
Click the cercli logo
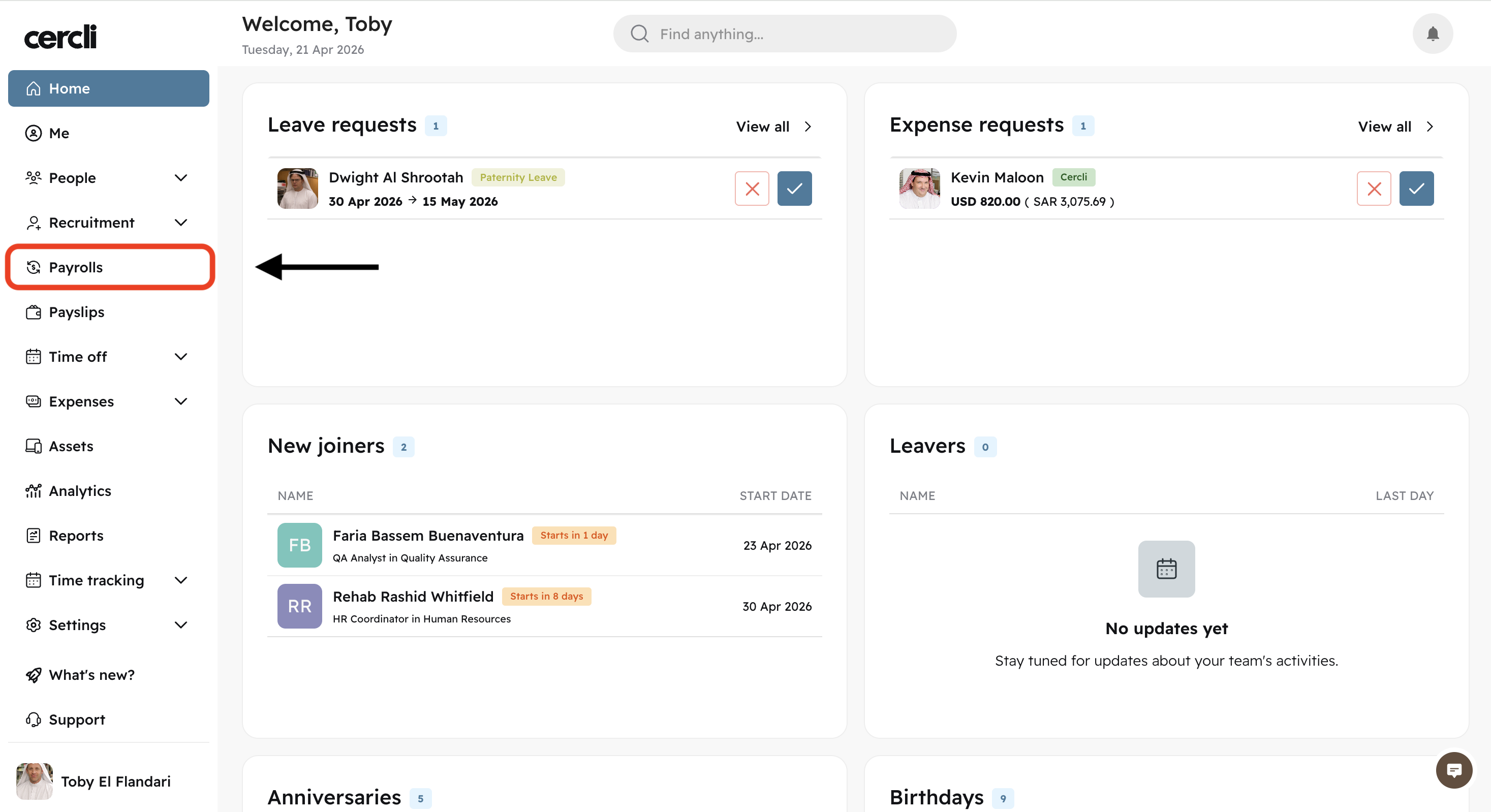tap(60, 37)
